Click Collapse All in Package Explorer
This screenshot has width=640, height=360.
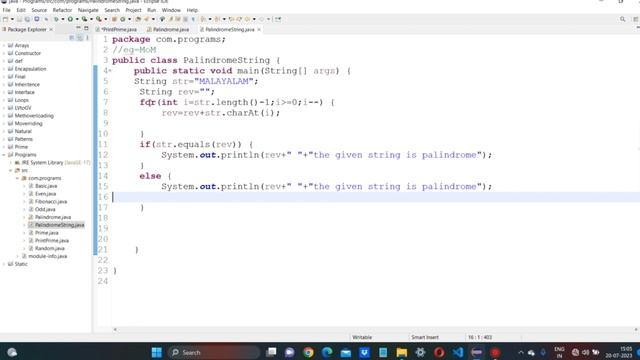(x=71, y=38)
